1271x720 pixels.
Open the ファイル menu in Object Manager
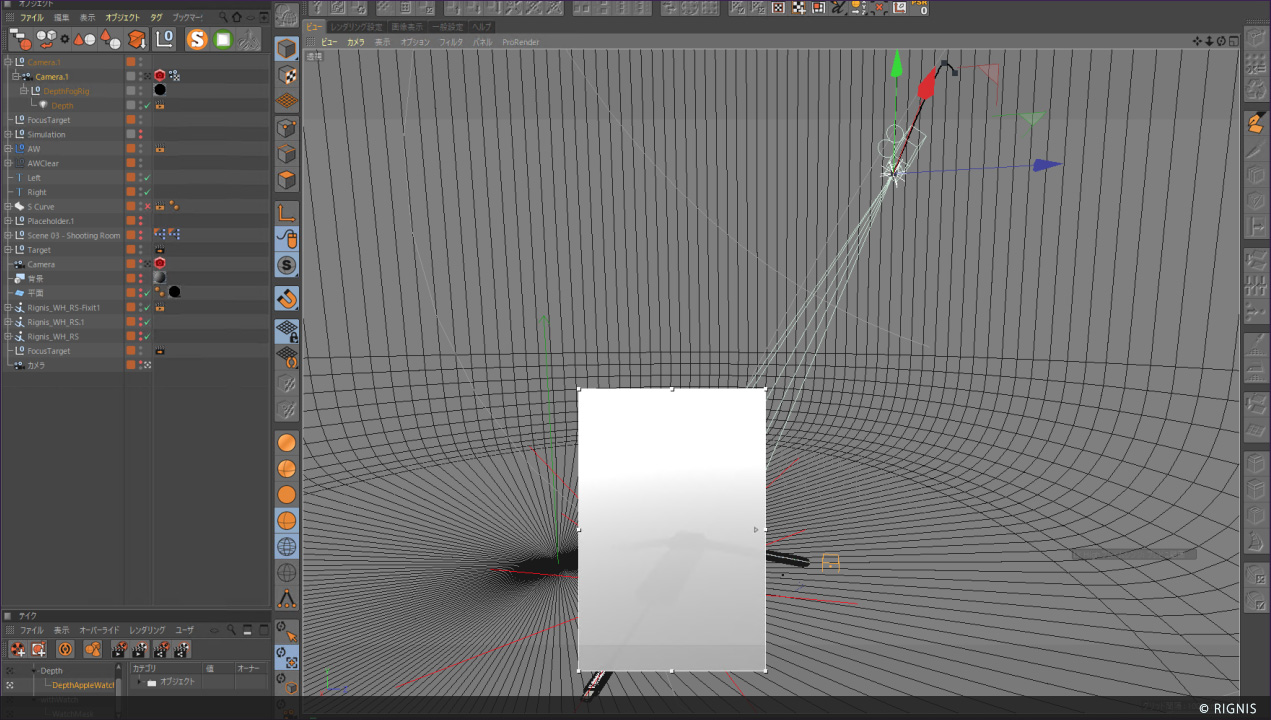click(x=32, y=17)
